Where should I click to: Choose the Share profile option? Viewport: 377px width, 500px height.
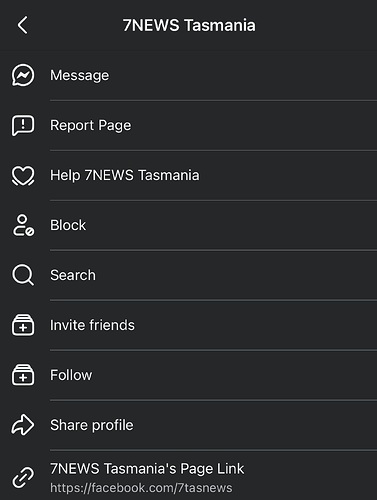coord(188,425)
